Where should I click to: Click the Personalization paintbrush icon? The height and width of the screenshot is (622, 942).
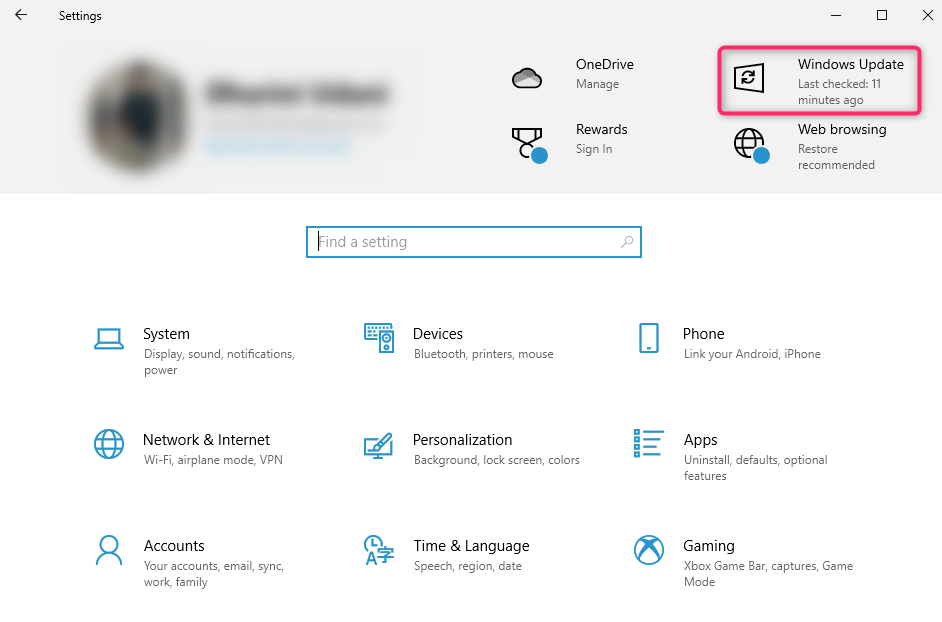coord(378,444)
